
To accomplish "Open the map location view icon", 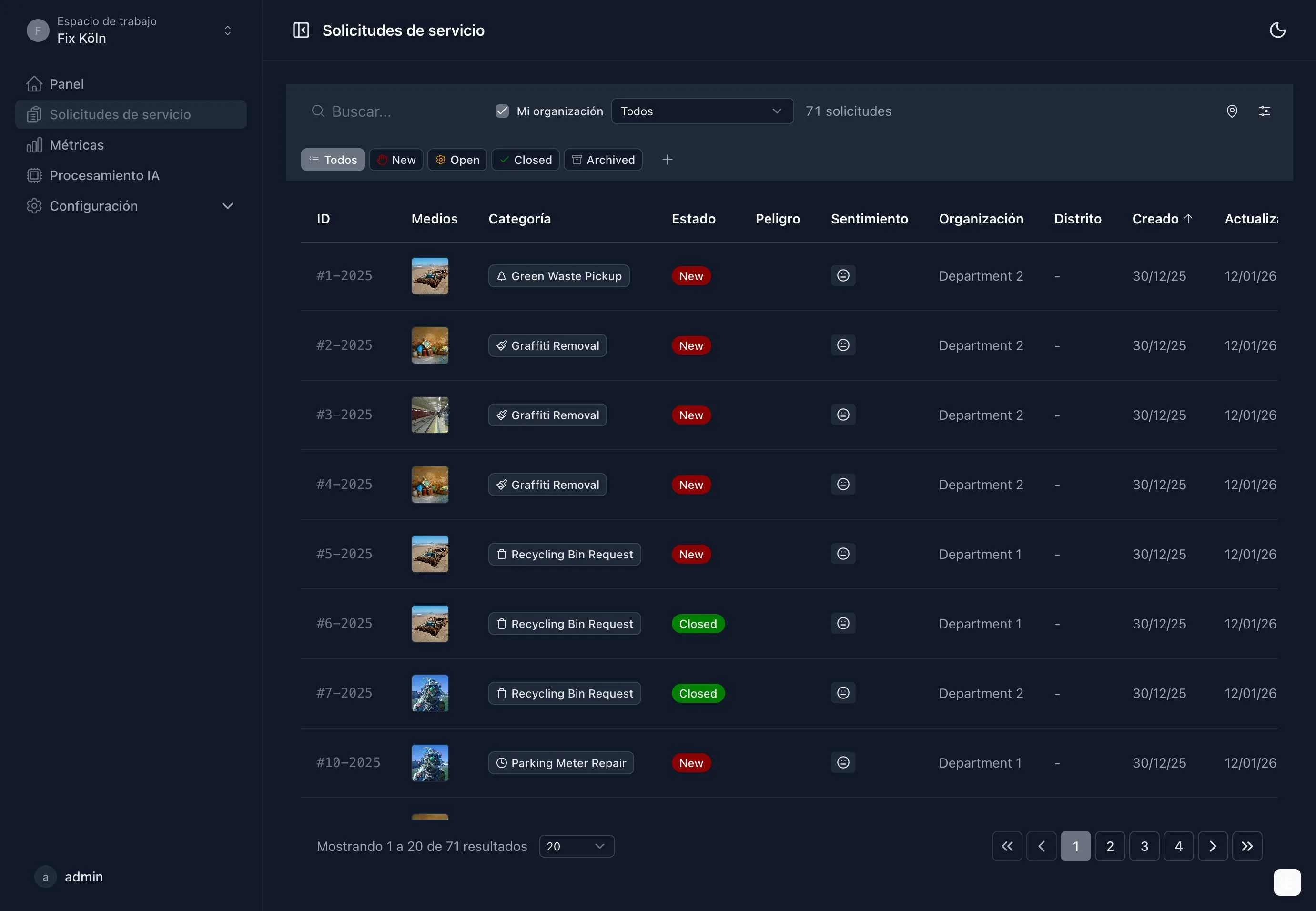I will click(1232, 111).
